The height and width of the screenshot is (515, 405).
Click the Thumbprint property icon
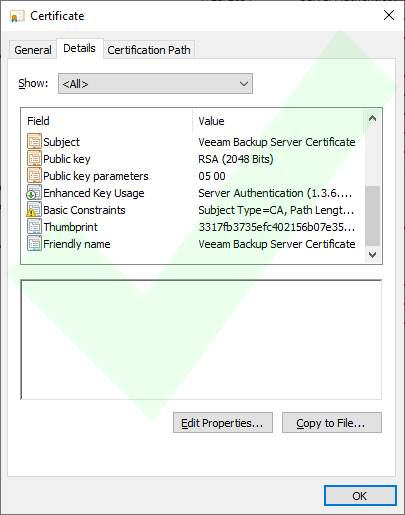(x=34, y=226)
